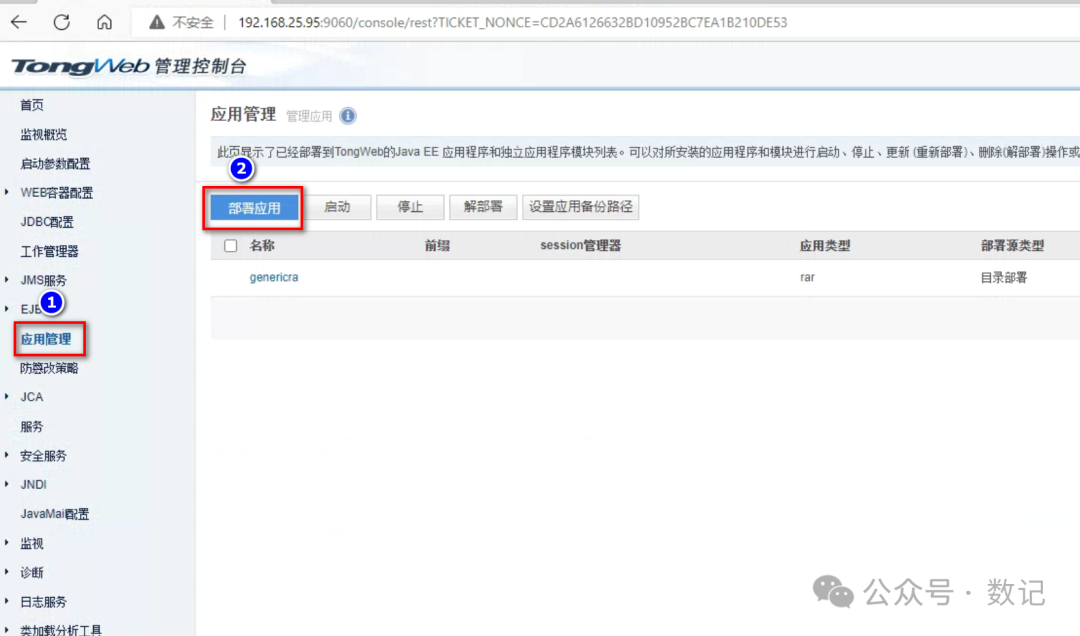Click the 日志服务 sidebar label
1080x636 pixels.
pos(43,602)
